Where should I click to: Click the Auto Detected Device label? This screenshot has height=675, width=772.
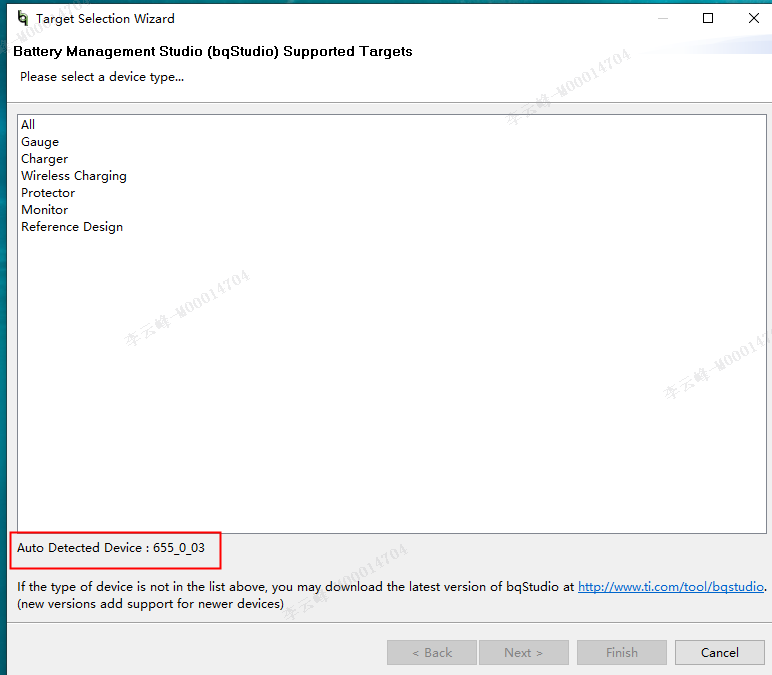click(x=111, y=547)
